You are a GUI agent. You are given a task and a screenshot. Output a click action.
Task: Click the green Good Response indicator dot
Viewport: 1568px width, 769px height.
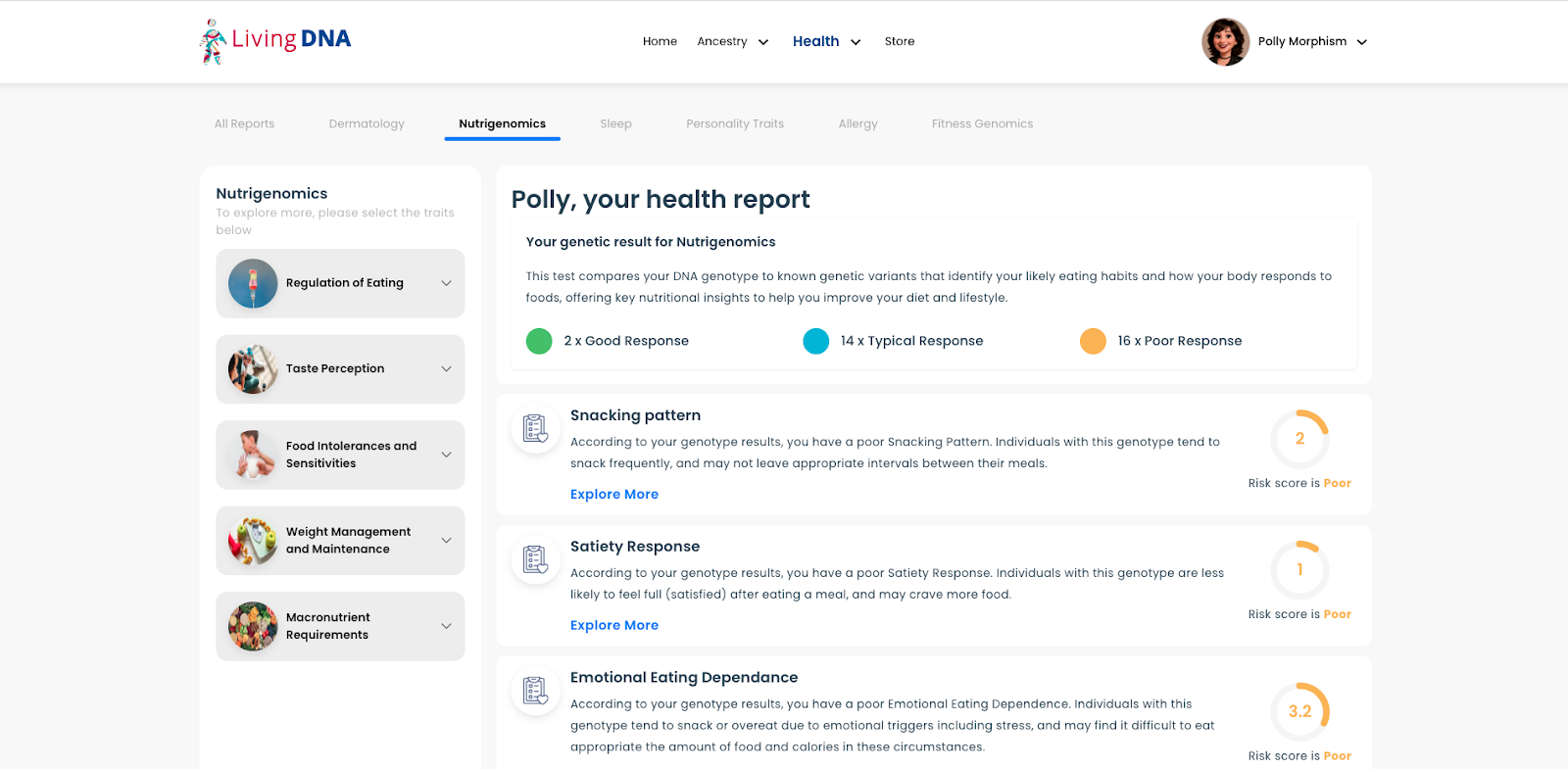pos(539,341)
